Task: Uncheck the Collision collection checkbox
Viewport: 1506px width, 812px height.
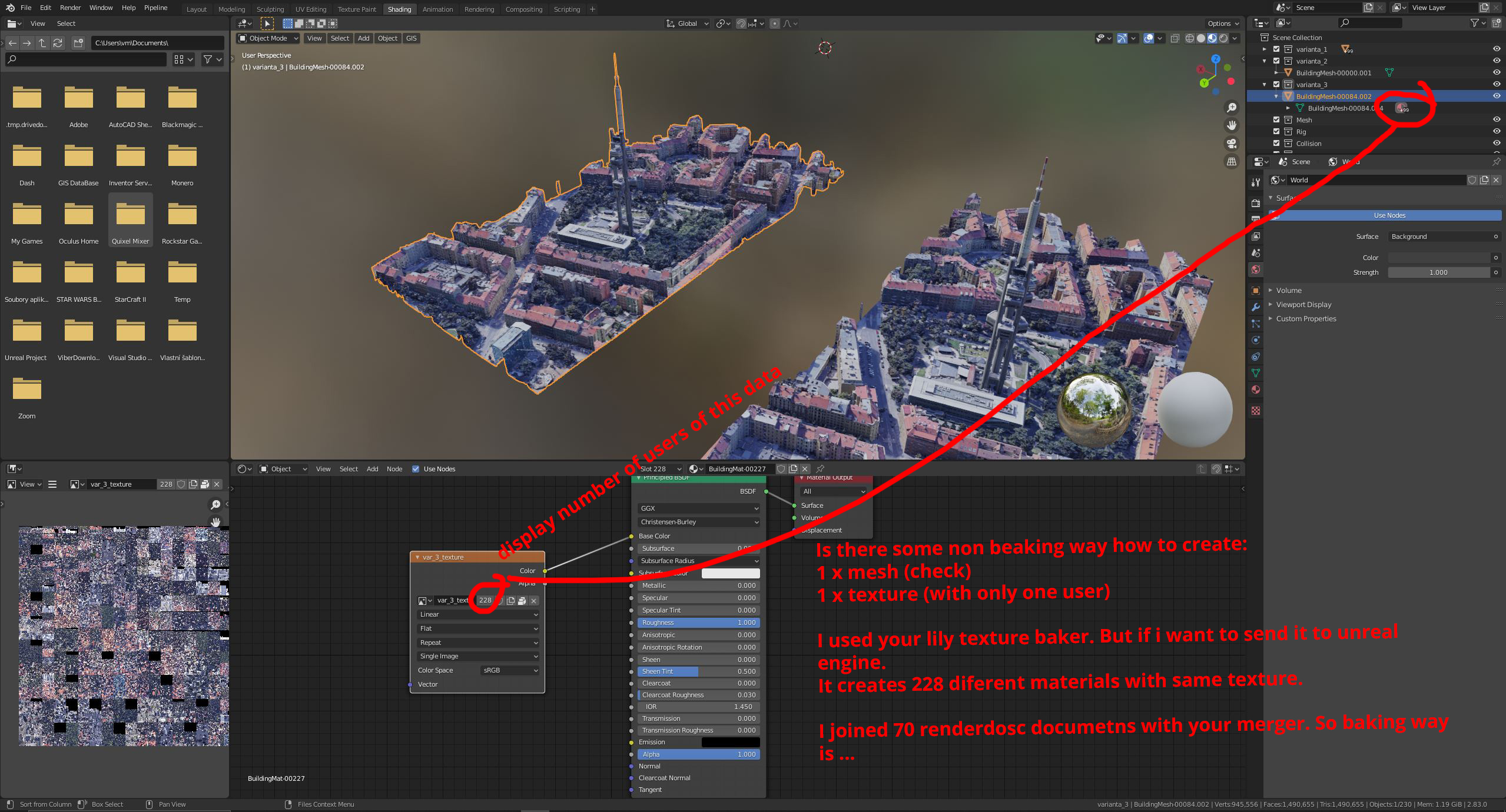Action: point(1276,144)
